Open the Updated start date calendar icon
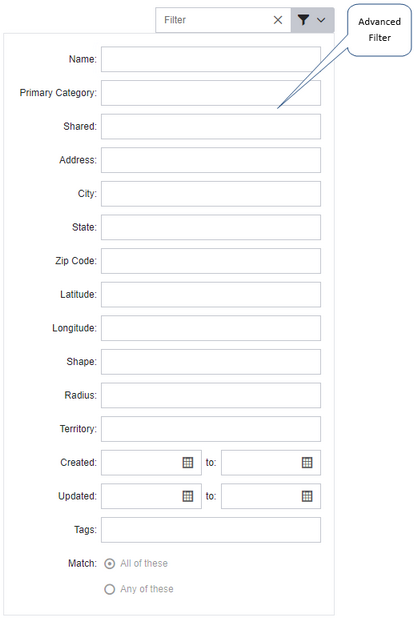This screenshot has height=618, width=414. click(188, 496)
